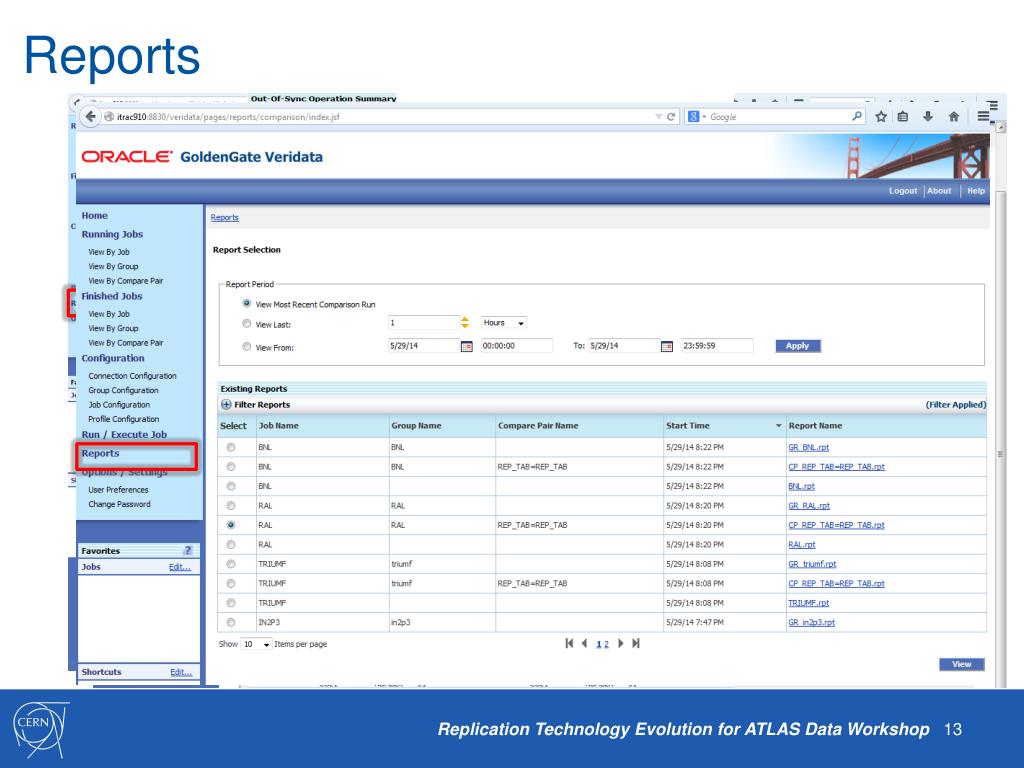Adjust View Last value with spinner arrows

click(465, 323)
